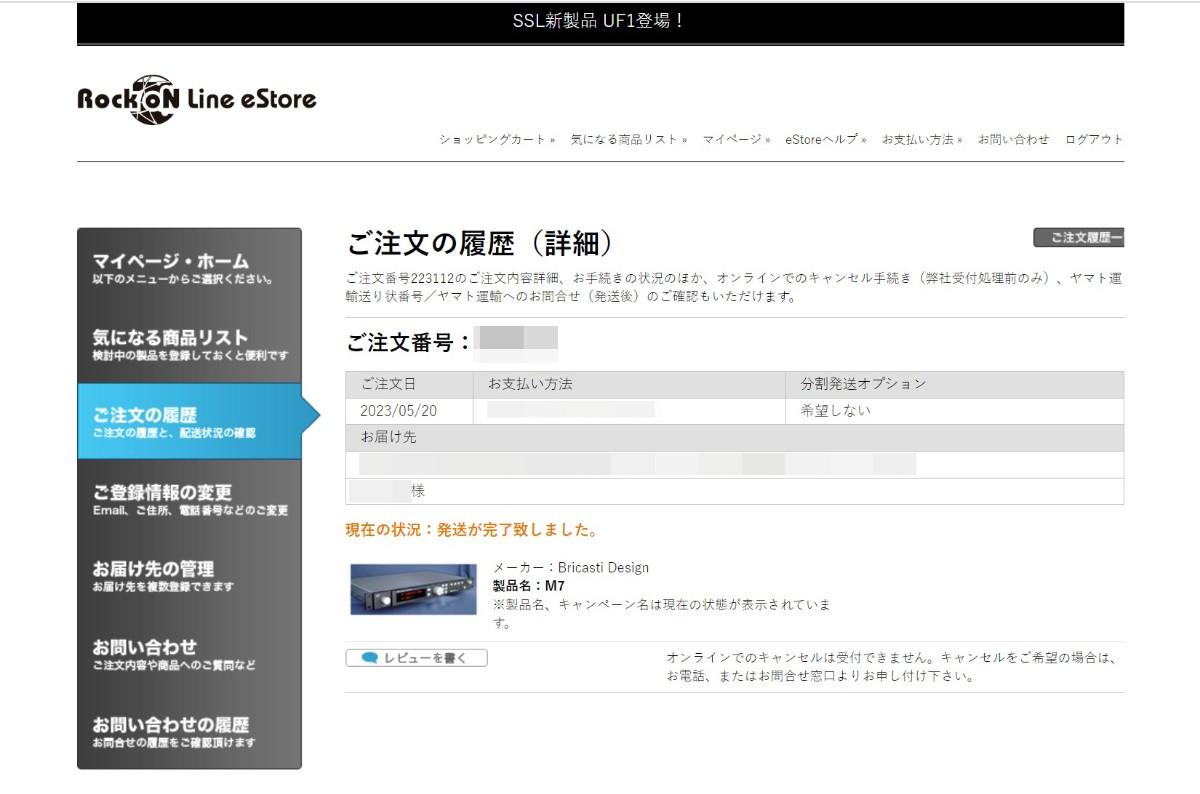
Task: Click お問い合わせ in the top navigation
Action: coord(1013,140)
